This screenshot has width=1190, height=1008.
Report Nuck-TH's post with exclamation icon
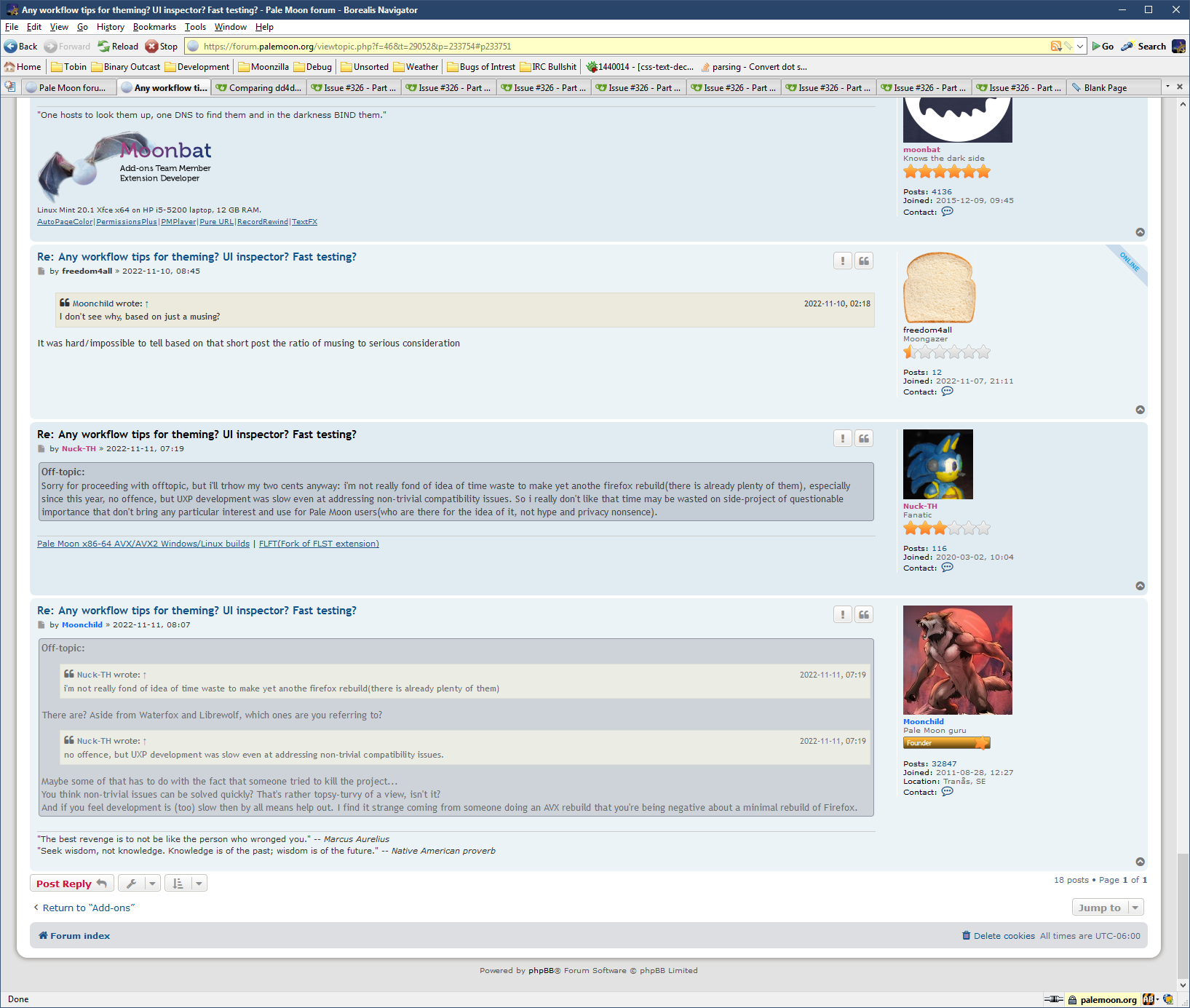[843, 438]
